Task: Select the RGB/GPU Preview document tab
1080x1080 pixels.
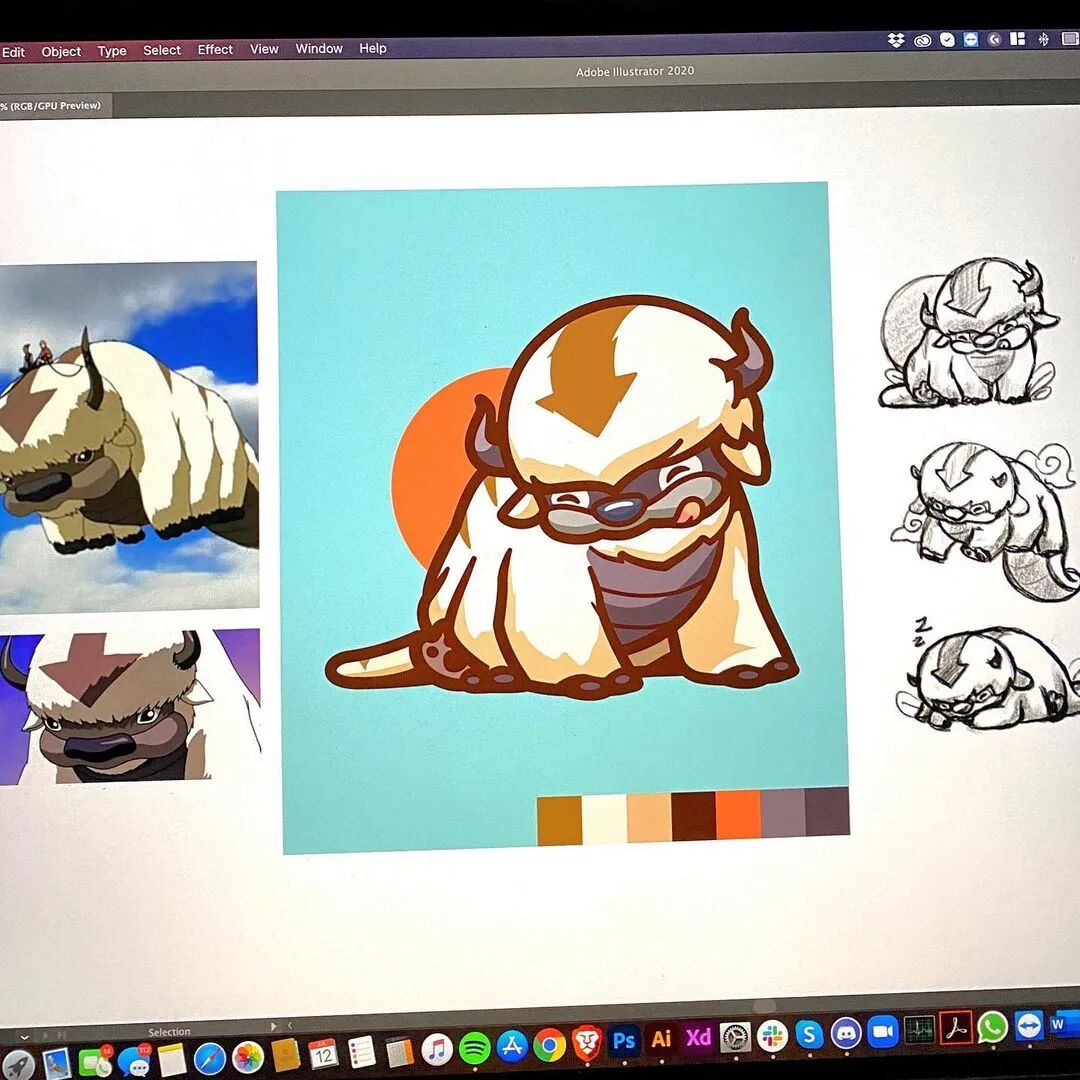Action: pos(54,105)
